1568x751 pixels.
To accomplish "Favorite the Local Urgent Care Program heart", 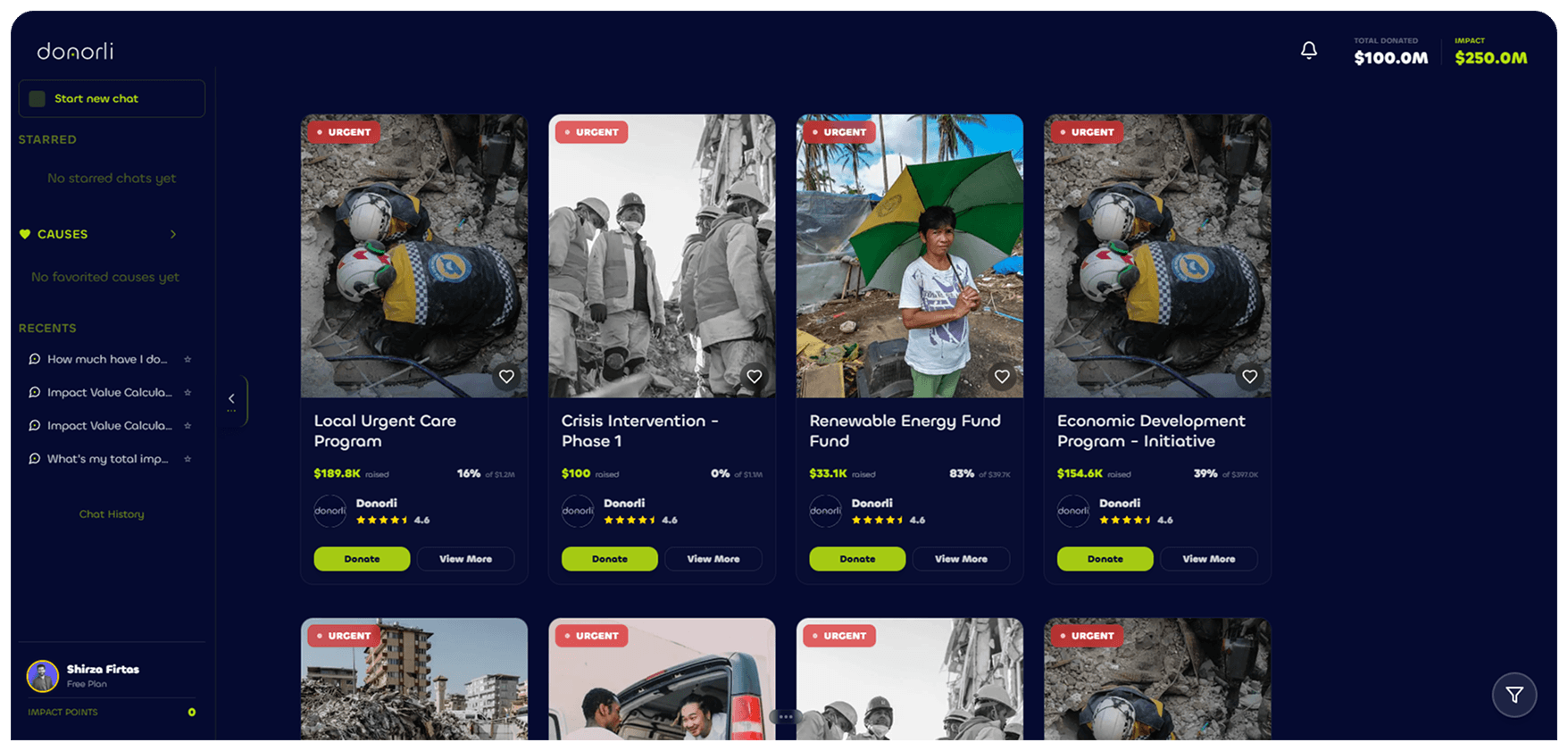I will click(506, 377).
